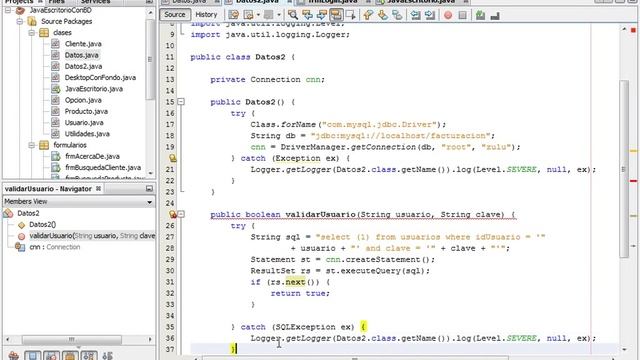Screen dimensions: 640x360
Task: Select DesktopConFondo.java in project tree
Action: point(100,78)
